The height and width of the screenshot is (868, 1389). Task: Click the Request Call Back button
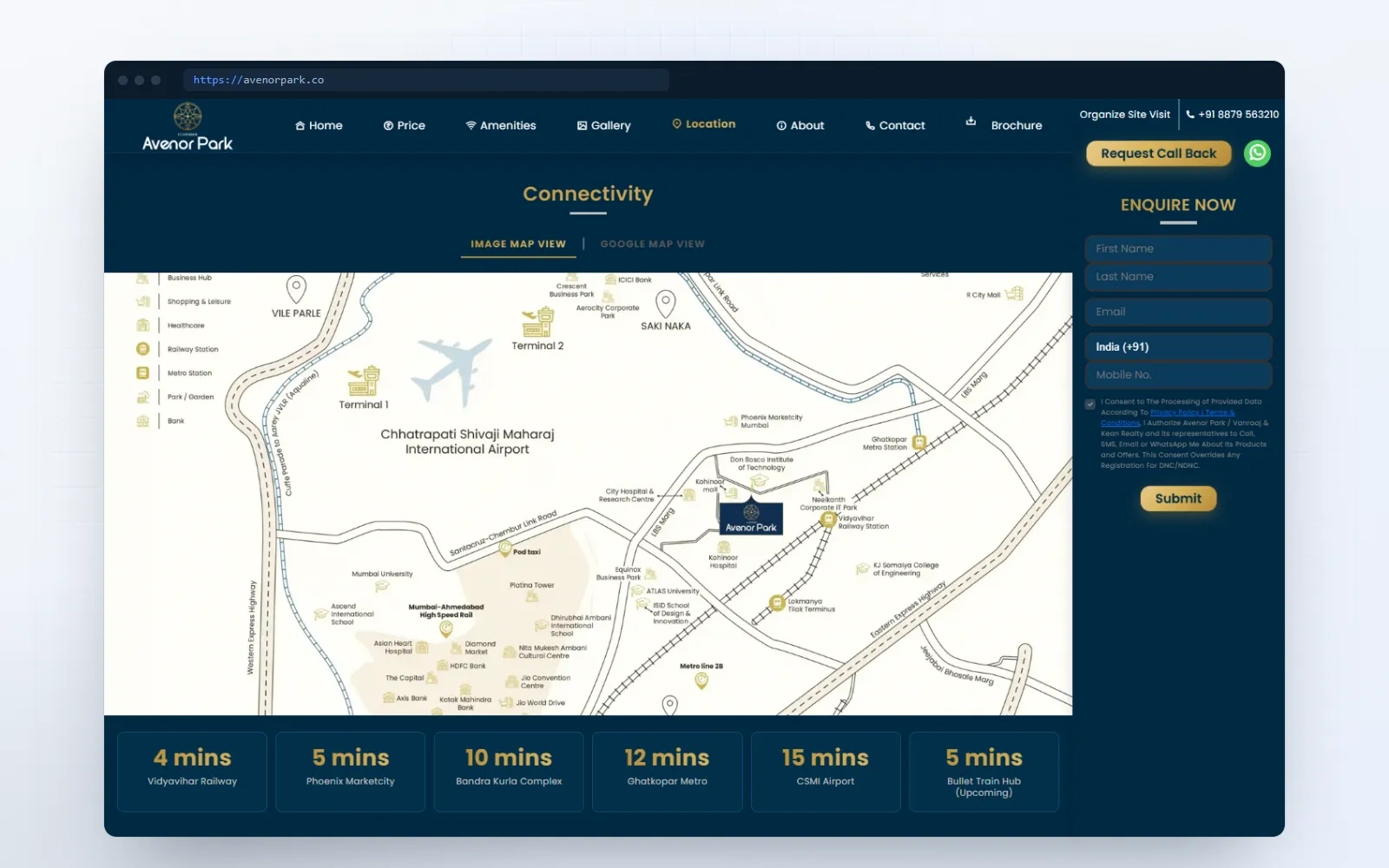click(x=1159, y=154)
